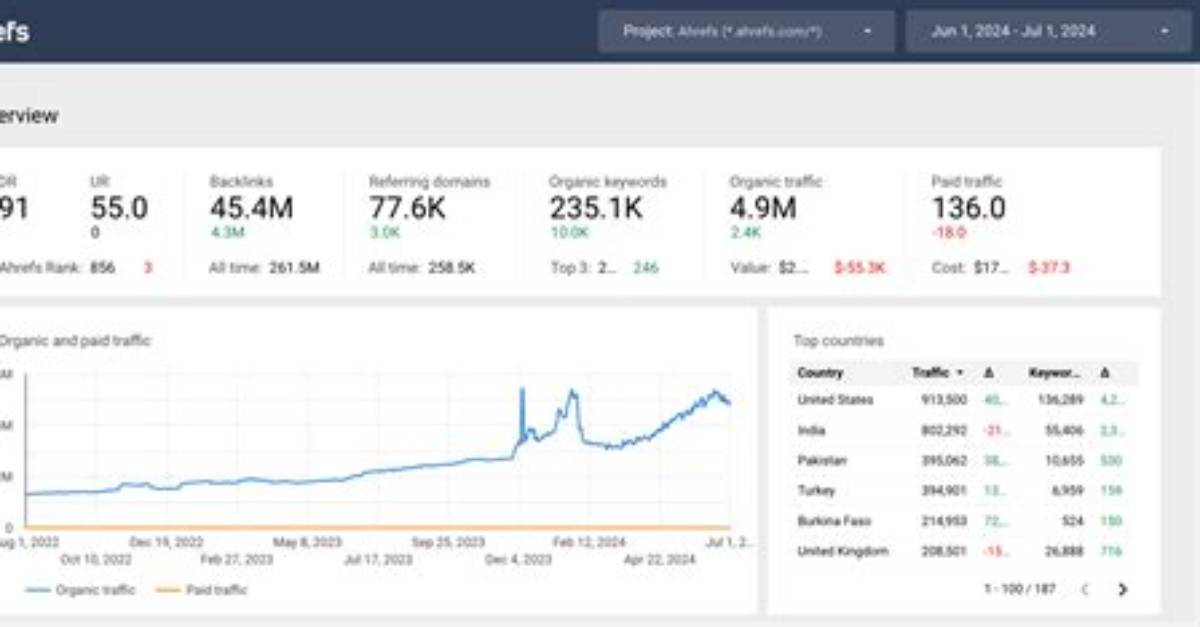The height and width of the screenshot is (627, 1200).
Task: Click the 802,292 traffic cell
Action: pos(942,431)
